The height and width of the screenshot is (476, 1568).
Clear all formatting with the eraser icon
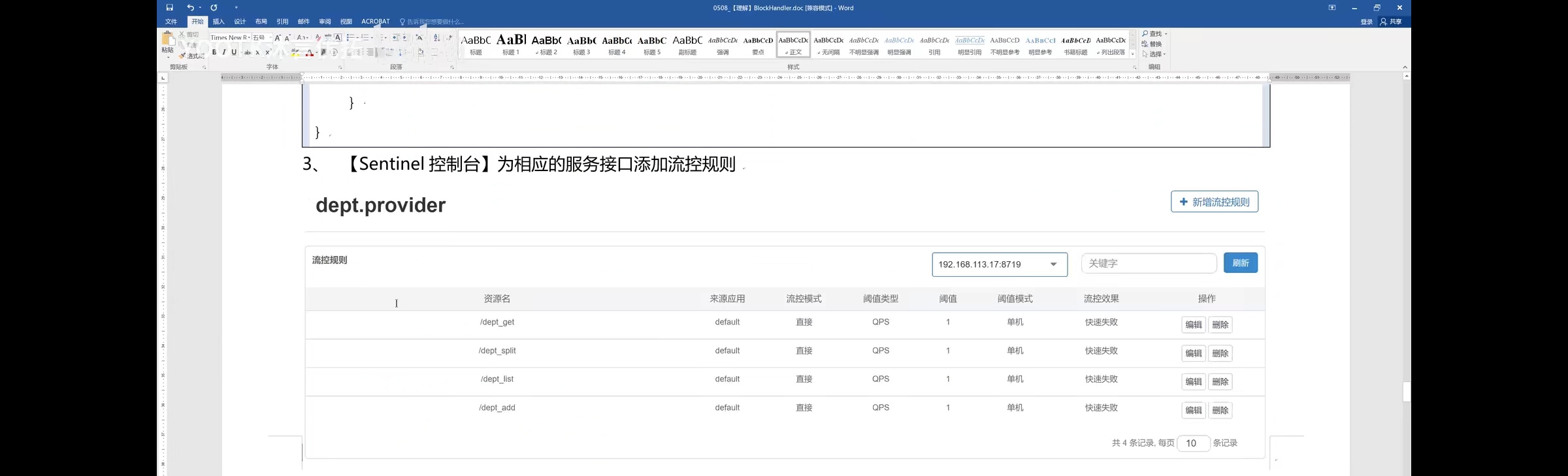(x=318, y=38)
